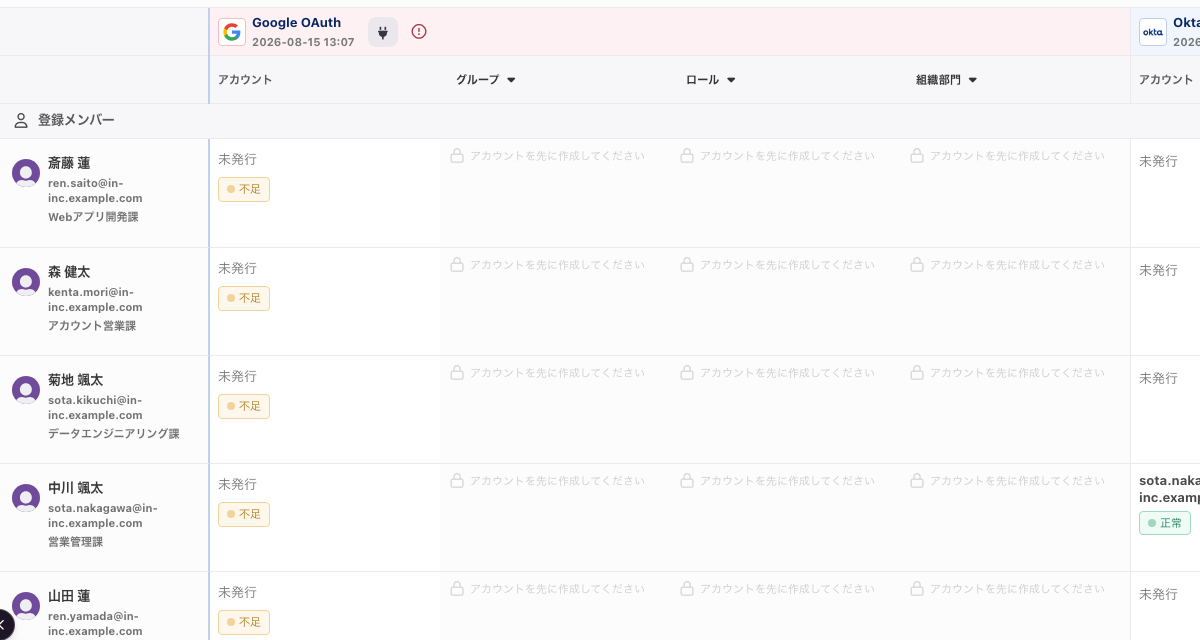Click the avatar of 中川 颯太
The width and height of the screenshot is (1200, 640).
(26, 498)
